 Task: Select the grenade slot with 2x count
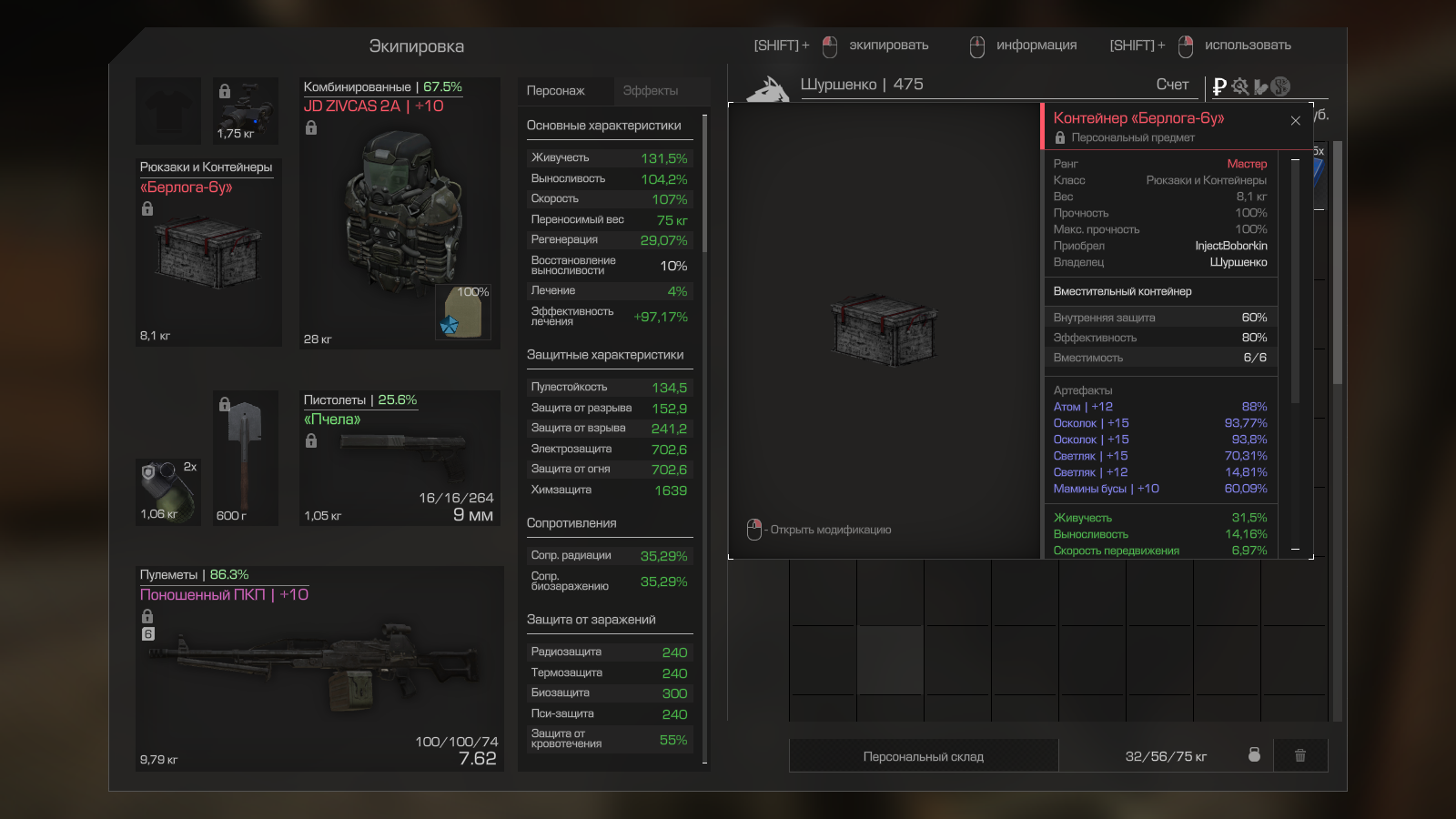[x=168, y=491]
